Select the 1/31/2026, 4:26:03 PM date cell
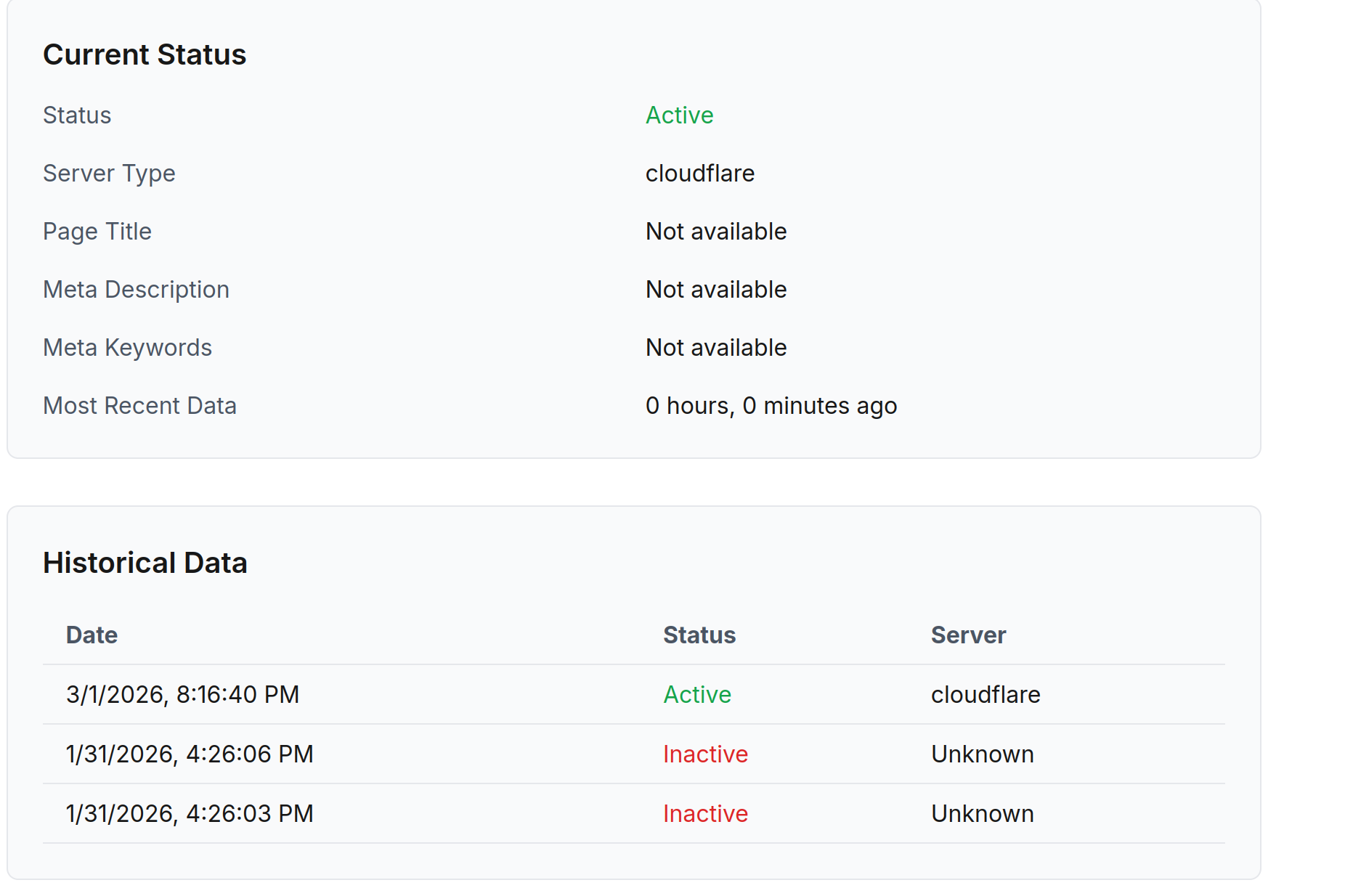The height and width of the screenshot is (896, 1345). click(190, 814)
